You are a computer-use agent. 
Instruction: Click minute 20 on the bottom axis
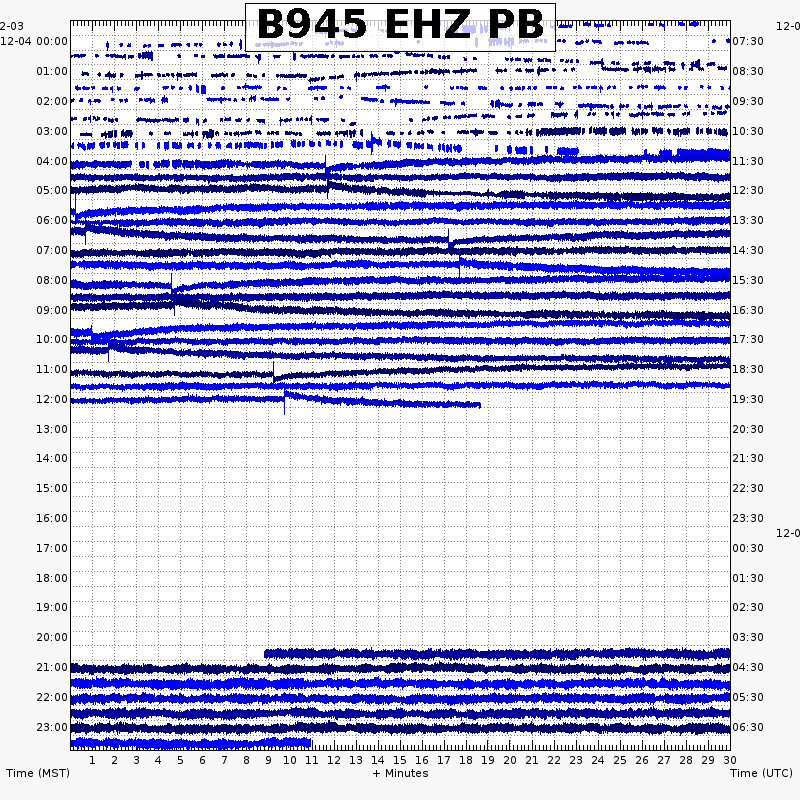coord(510,760)
